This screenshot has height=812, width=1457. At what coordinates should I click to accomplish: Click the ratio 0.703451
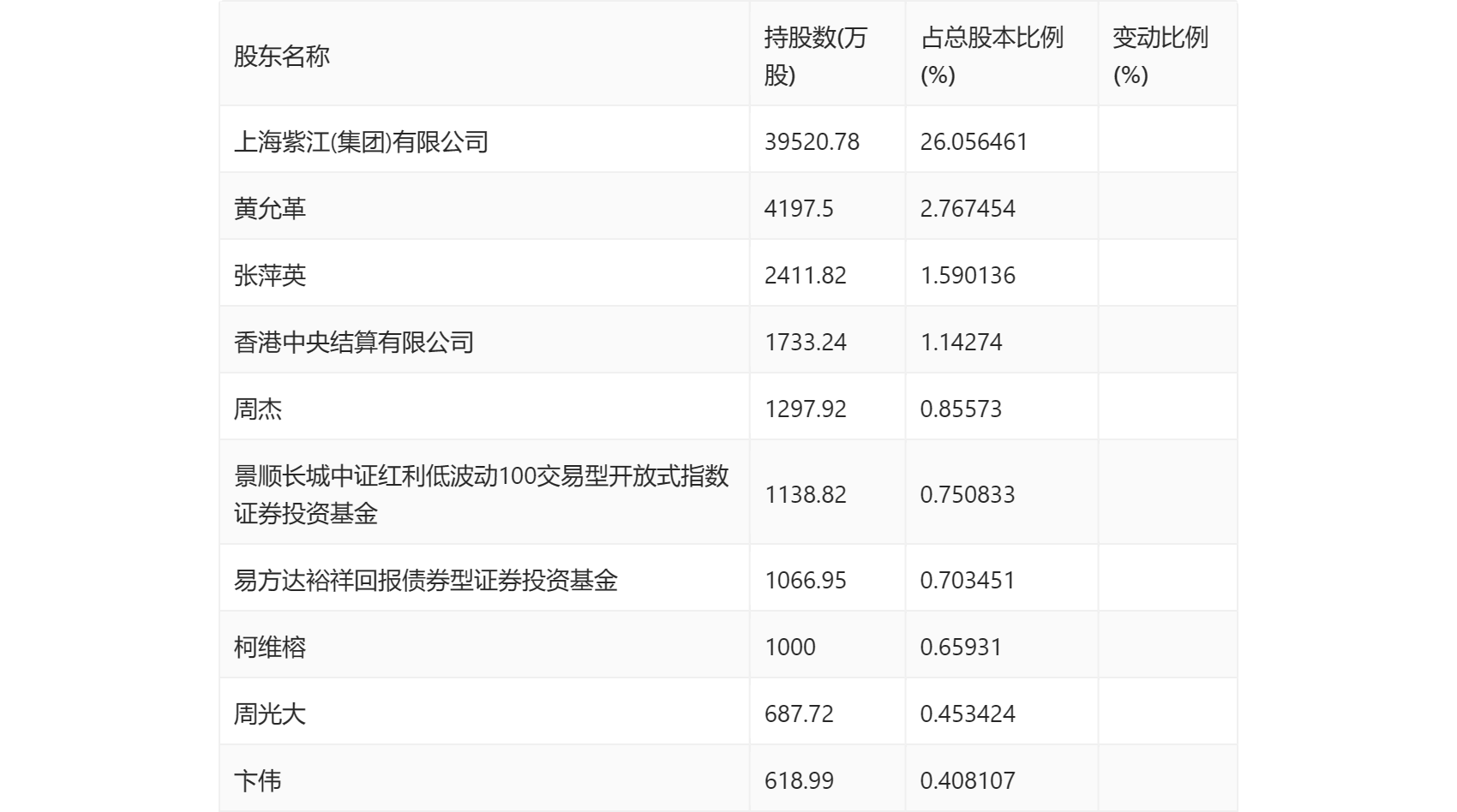point(968,580)
